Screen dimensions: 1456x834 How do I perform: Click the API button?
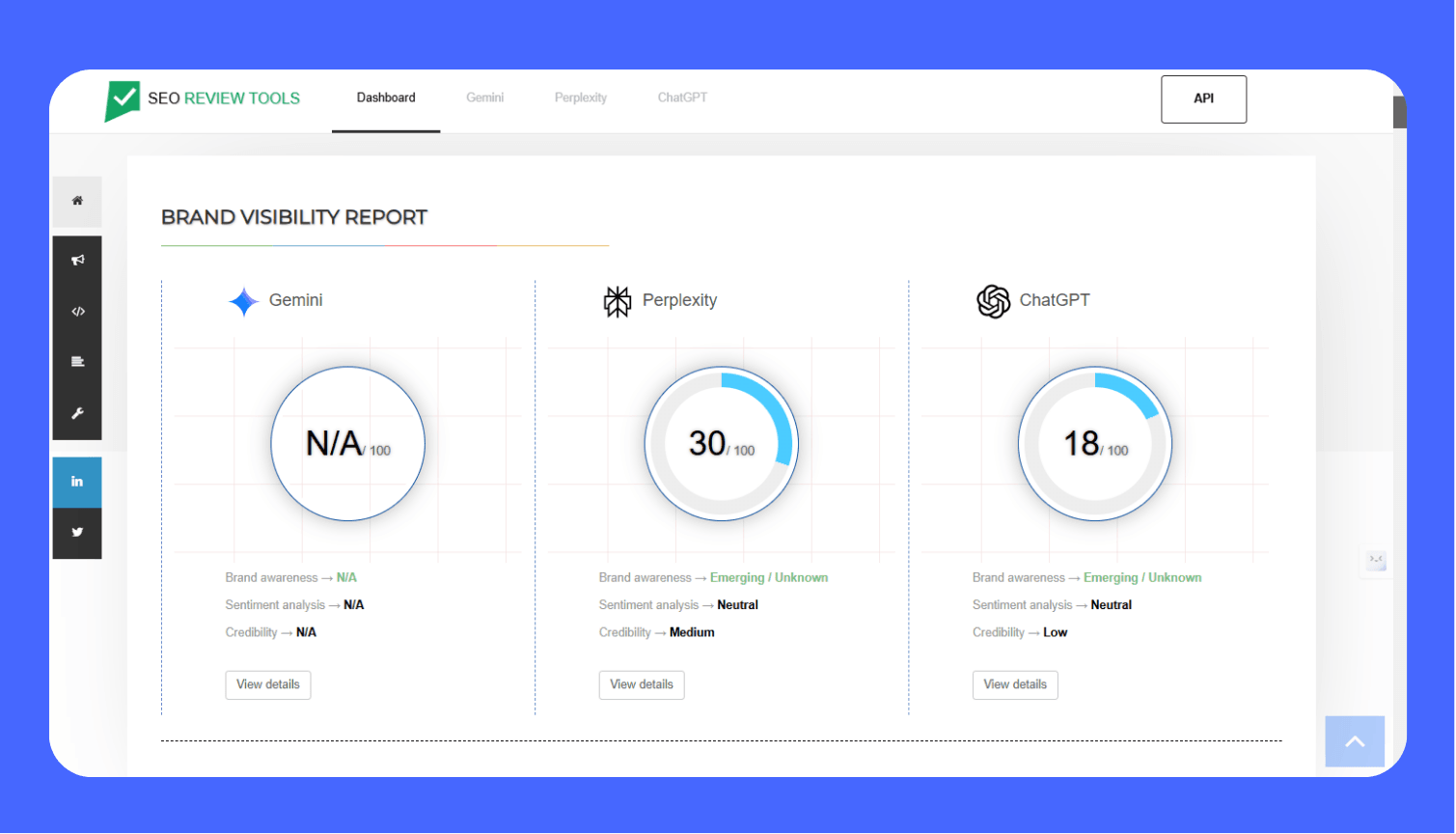[x=1203, y=99]
